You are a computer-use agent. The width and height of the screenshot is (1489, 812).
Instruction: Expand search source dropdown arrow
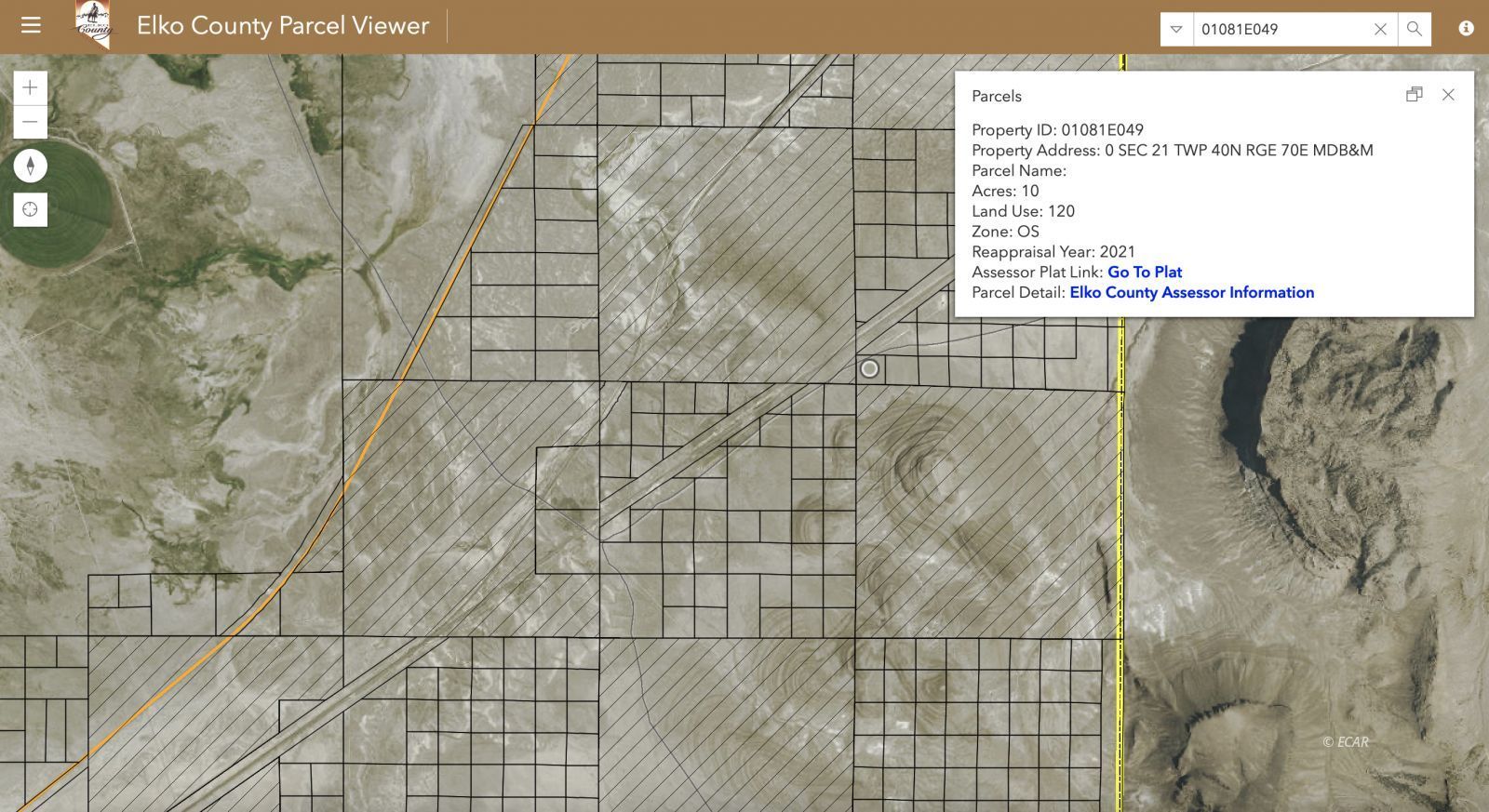tap(1176, 29)
